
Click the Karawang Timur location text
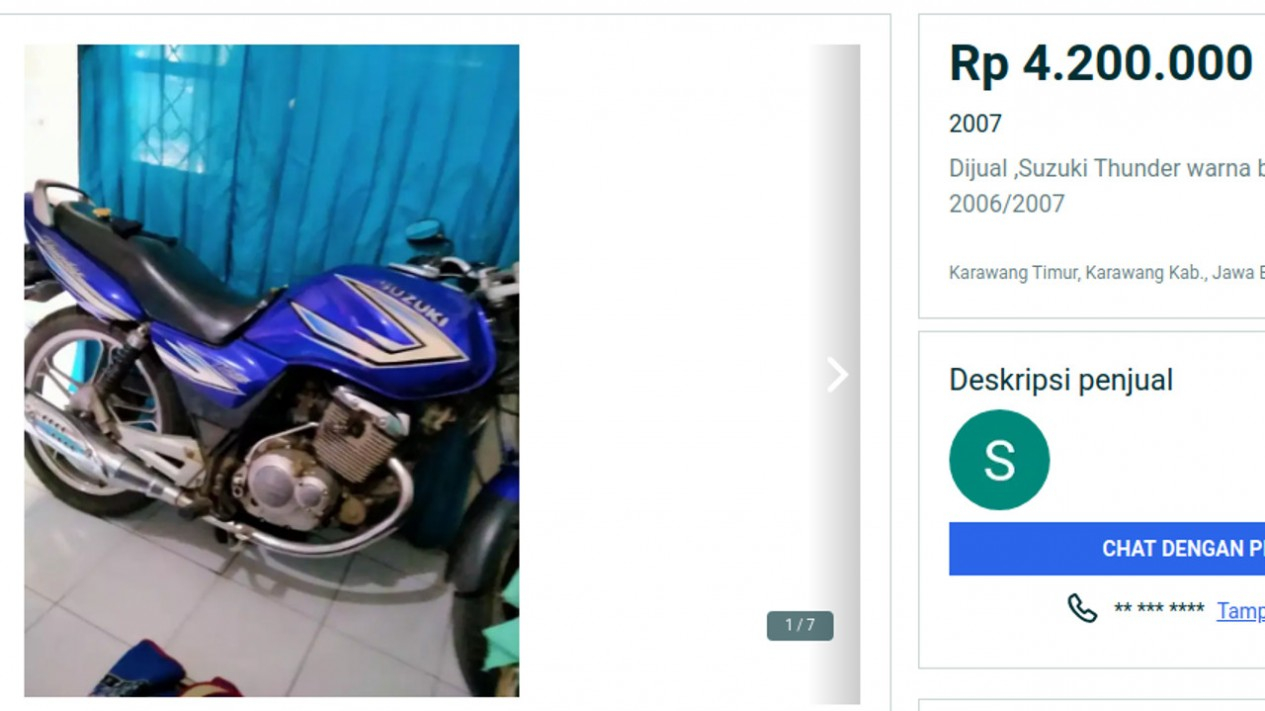pos(1107,272)
